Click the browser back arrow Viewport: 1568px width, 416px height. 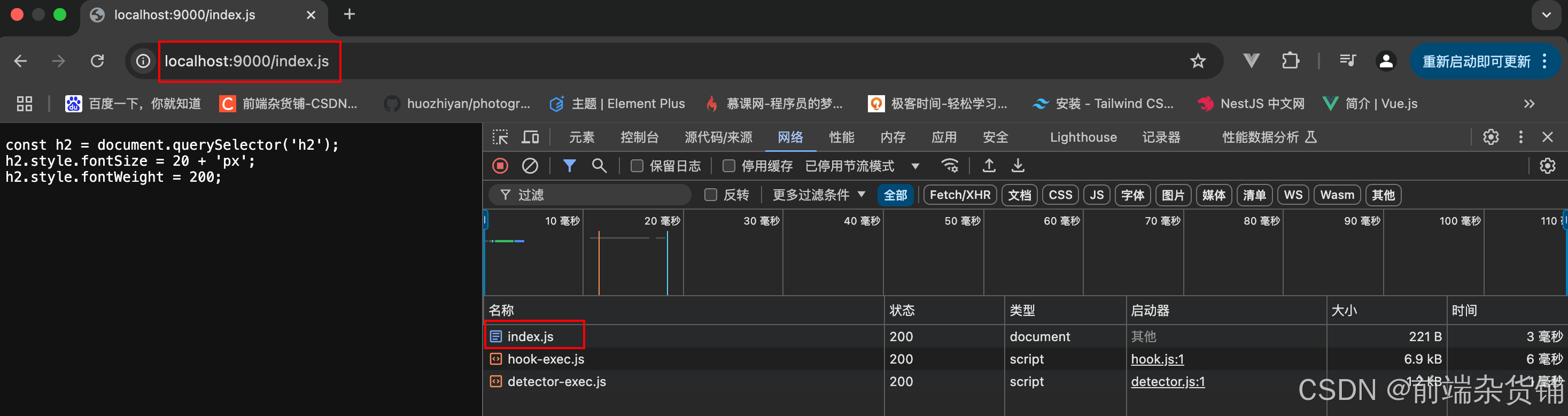click(x=21, y=61)
